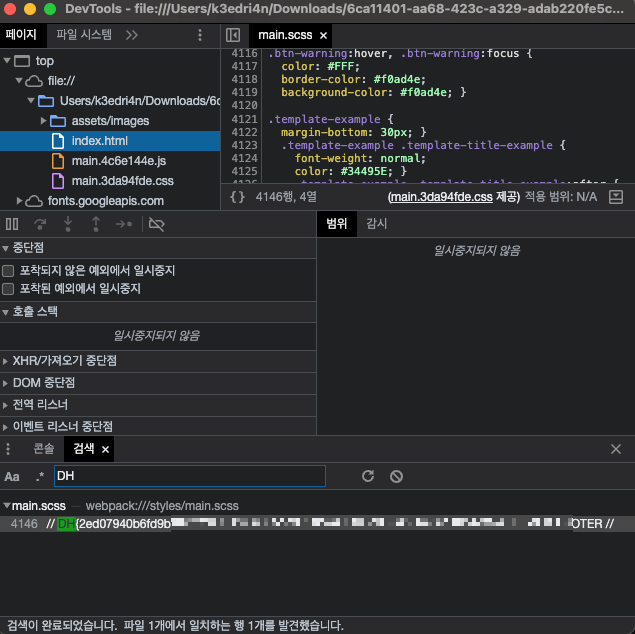Image resolution: width=635 pixels, height=634 pixels.
Task: Deactivate breakpoints
Action: (x=157, y=224)
